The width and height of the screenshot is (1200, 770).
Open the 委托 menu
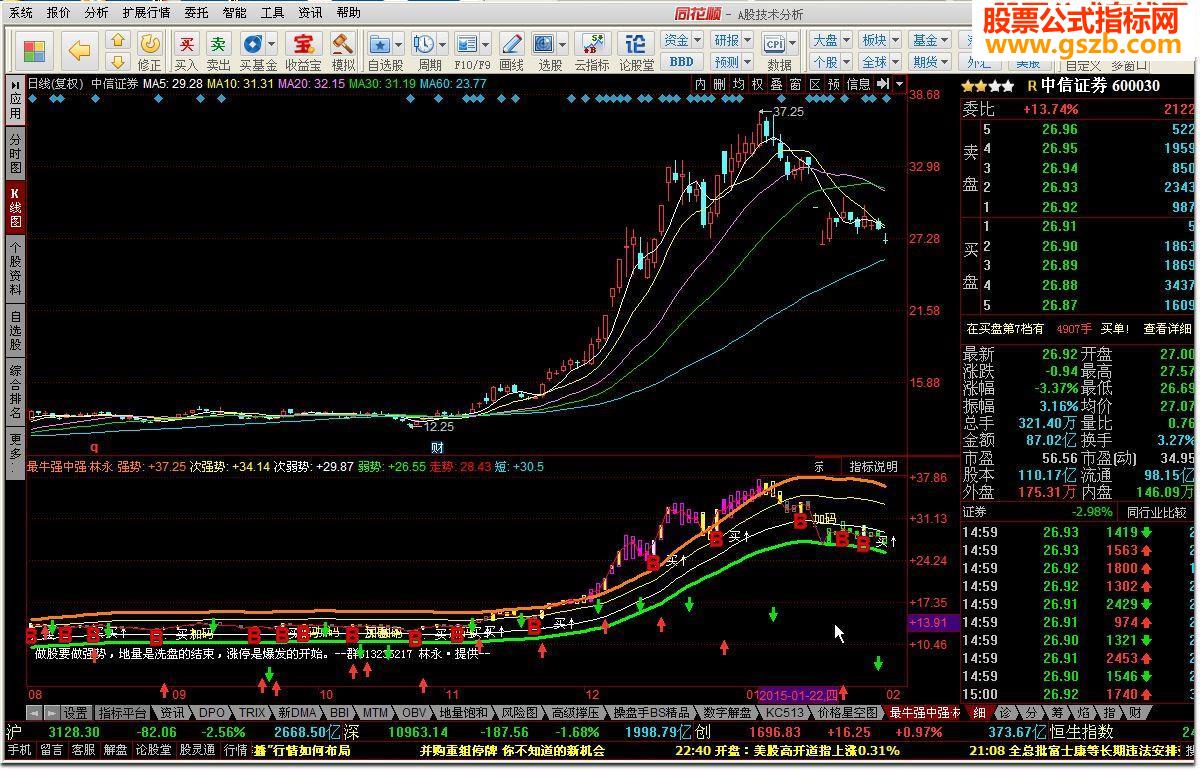click(196, 13)
